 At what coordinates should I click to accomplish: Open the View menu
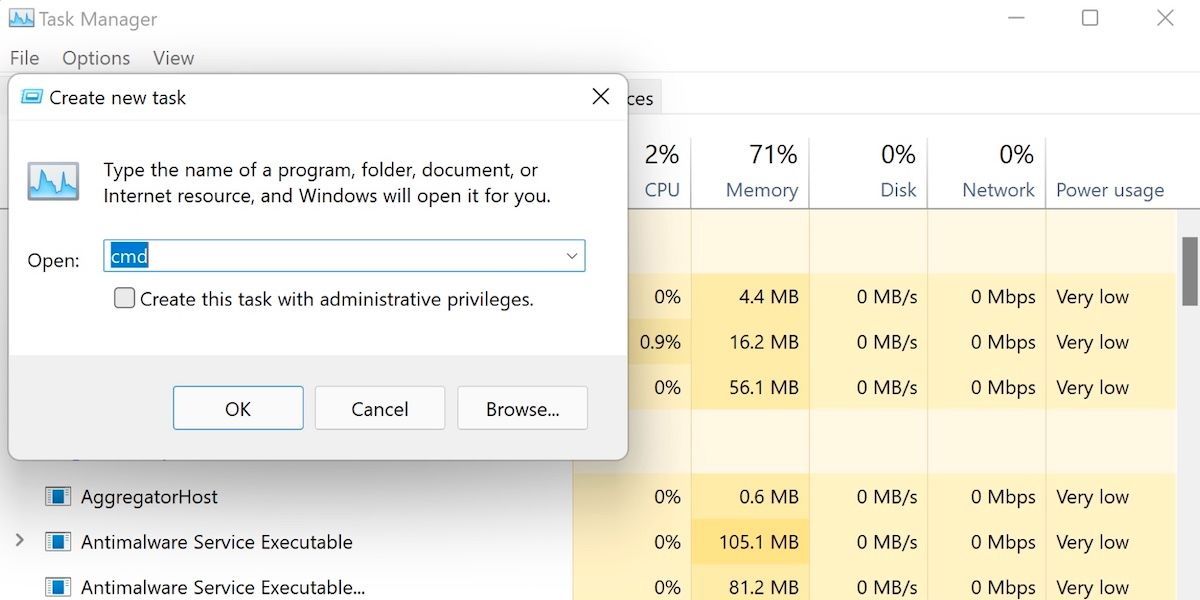coord(172,58)
